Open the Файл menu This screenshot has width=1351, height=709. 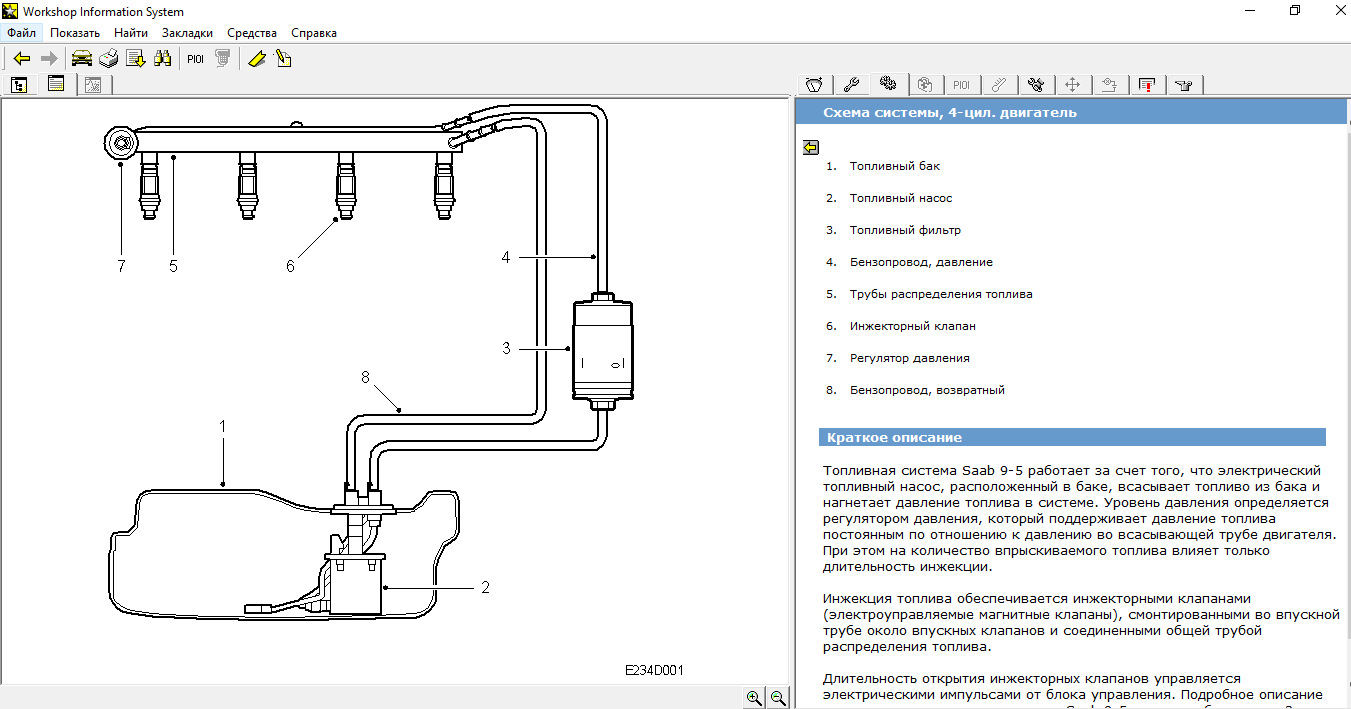[21, 33]
